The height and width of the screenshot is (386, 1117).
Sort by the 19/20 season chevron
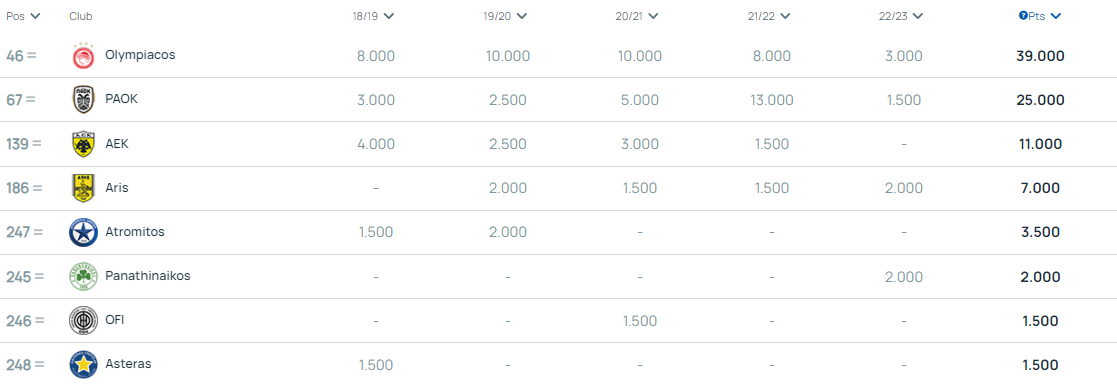click(521, 16)
